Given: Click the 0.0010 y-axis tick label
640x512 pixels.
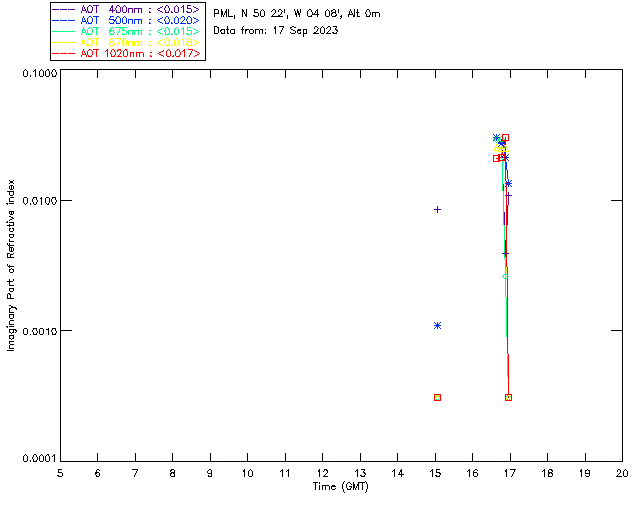Looking at the screenshot, I should 40,331.
